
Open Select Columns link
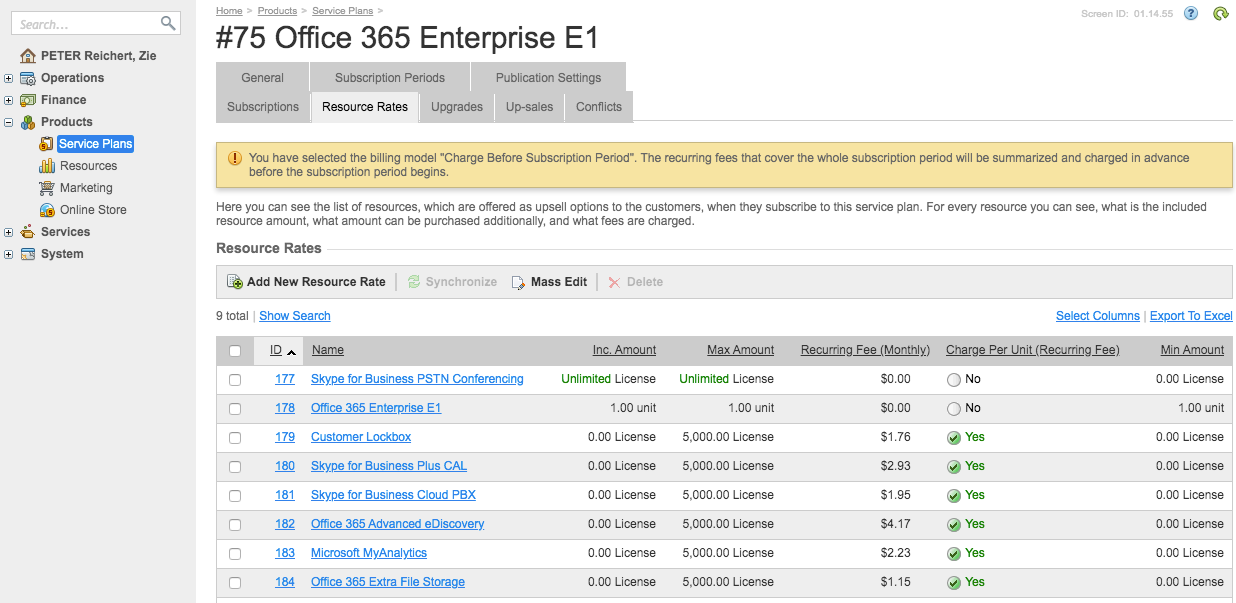point(1098,316)
